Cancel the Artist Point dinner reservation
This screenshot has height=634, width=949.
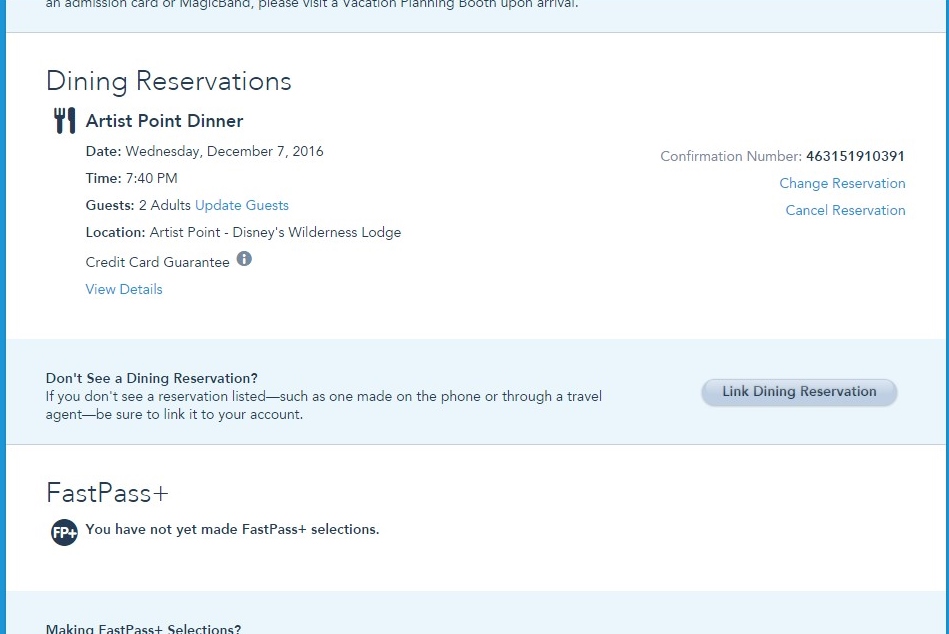click(845, 210)
